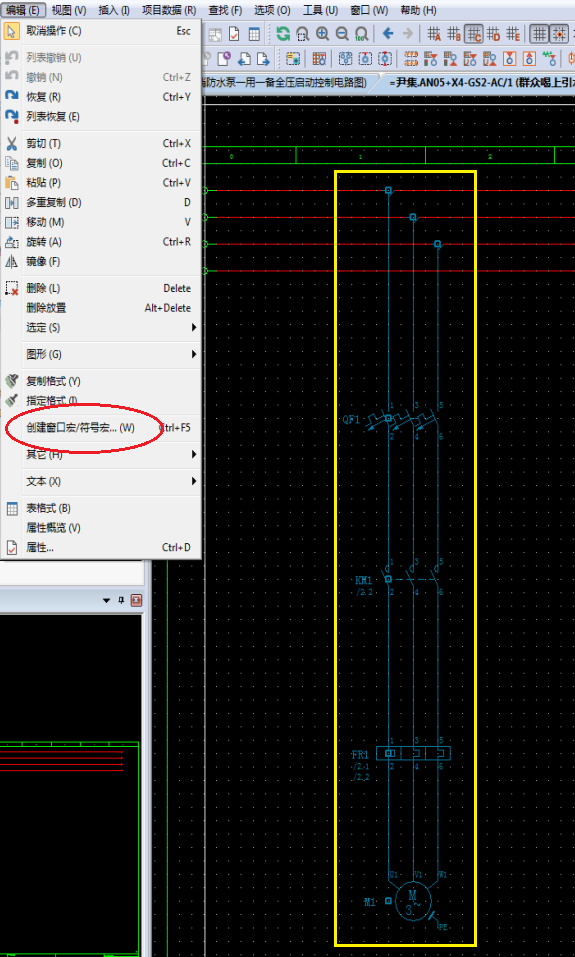Toggle snap to grid button
This screenshot has height=957, width=575.
pyautogui.click(x=559, y=34)
